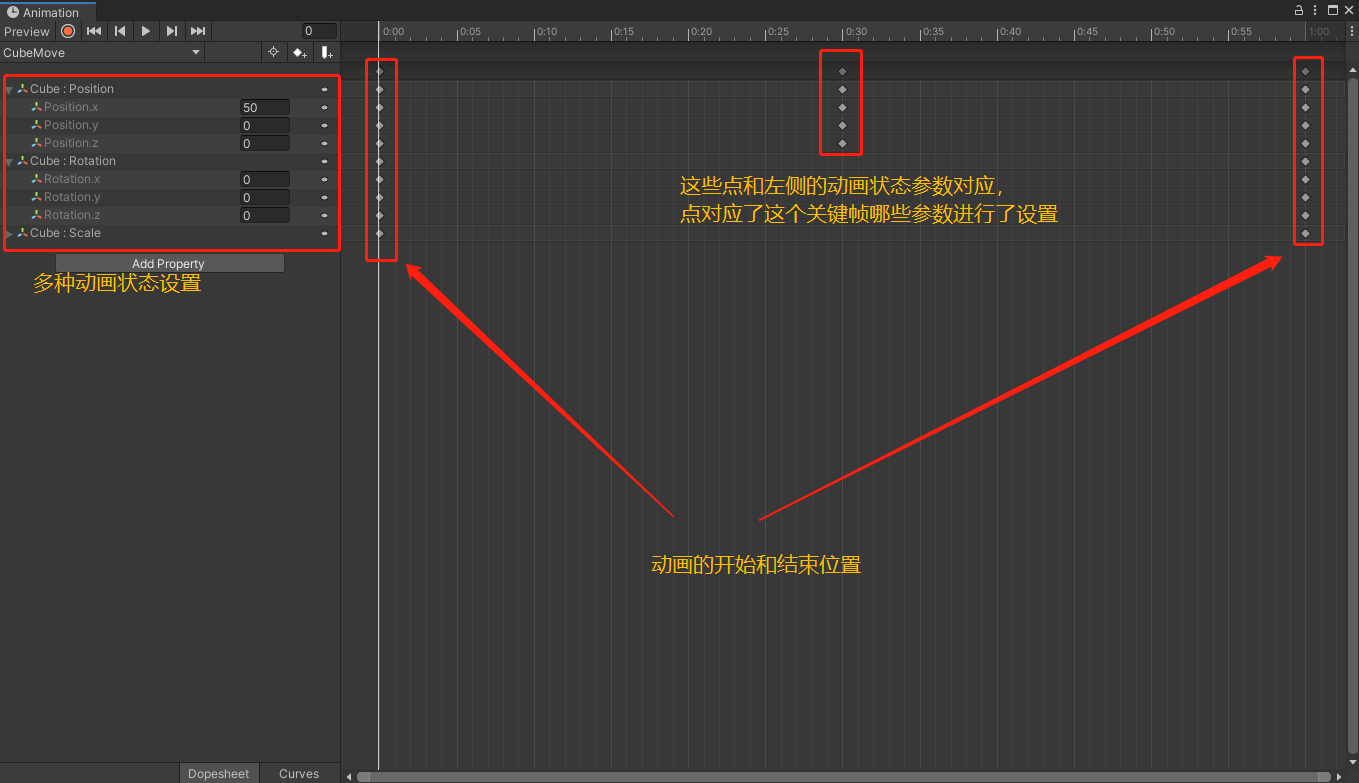Edit the Rotation.x value field
Screen dimensions: 1359x783
click(265, 179)
